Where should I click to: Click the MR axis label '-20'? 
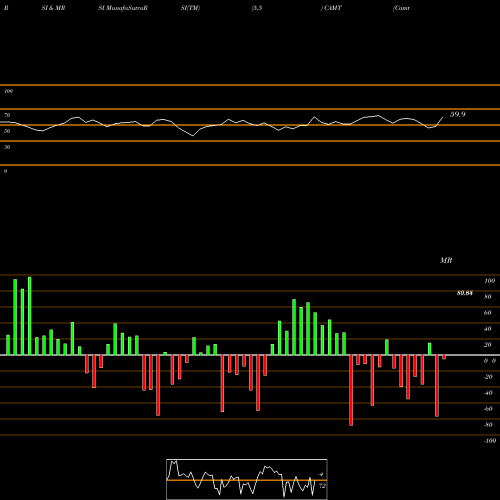pyautogui.click(x=488, y=377)
